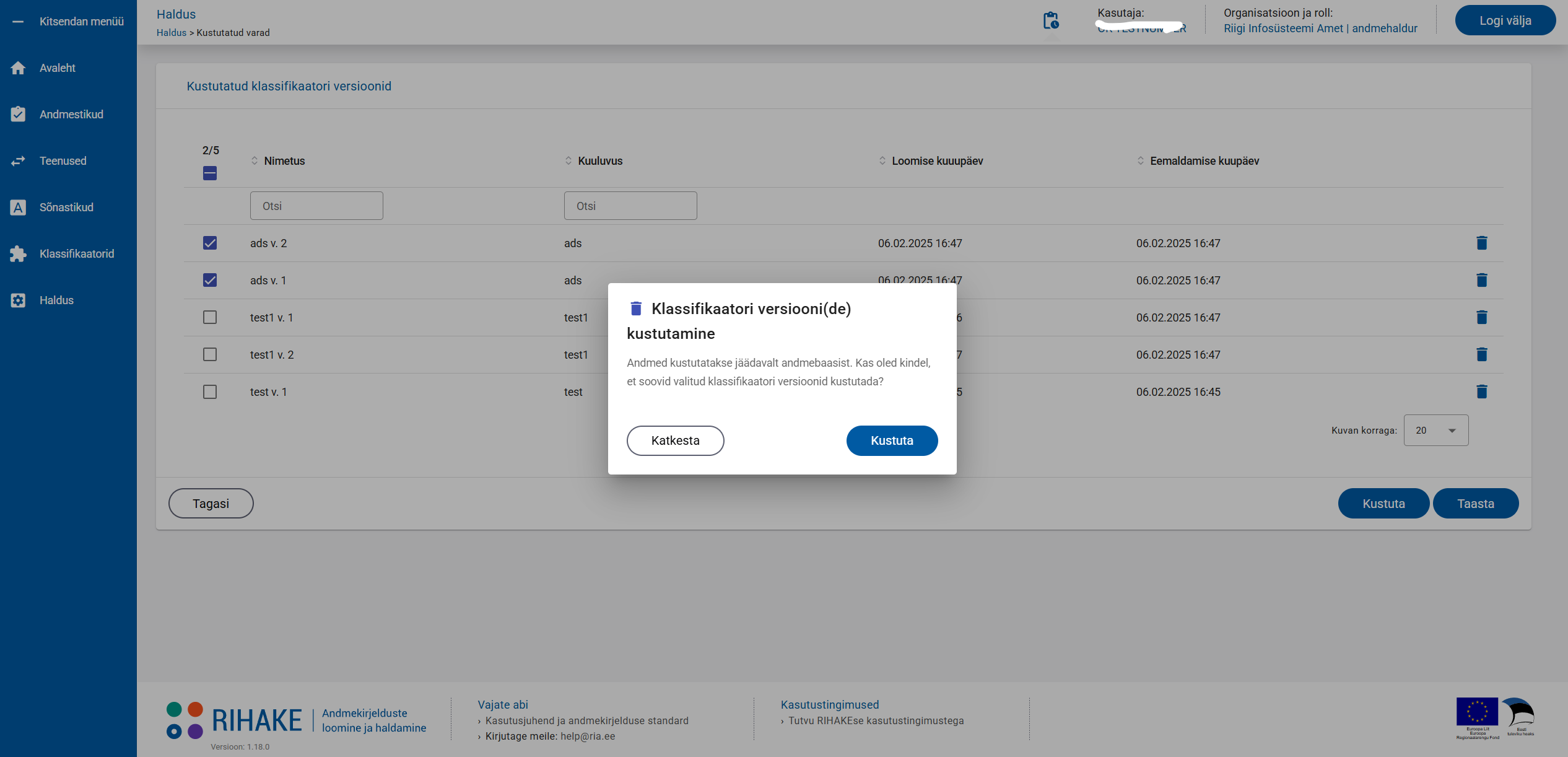The image size is (1568, 757).
Task: Open clipboard history icon in header
Action: [x=1051, y=21]
